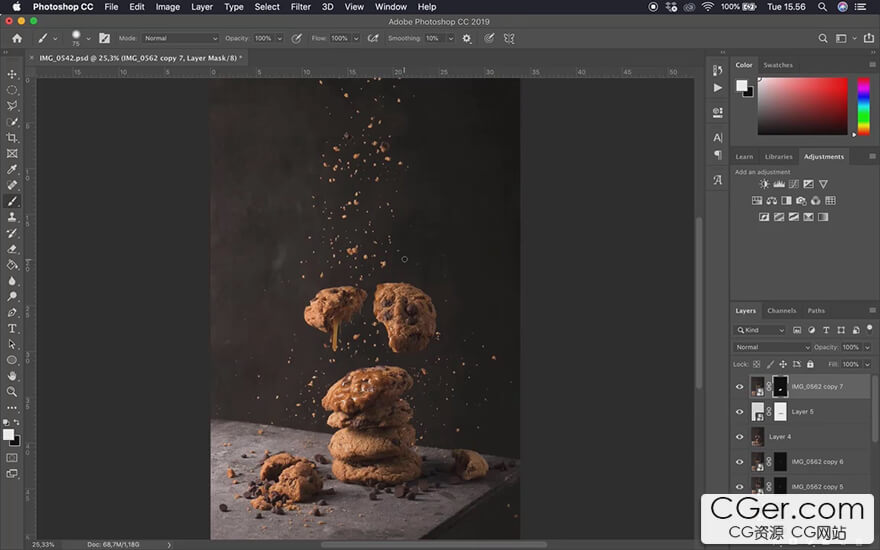Select the Brush tool in left toolbar
880x550 pixels.
pyautogui.click(x=12, y=201)
